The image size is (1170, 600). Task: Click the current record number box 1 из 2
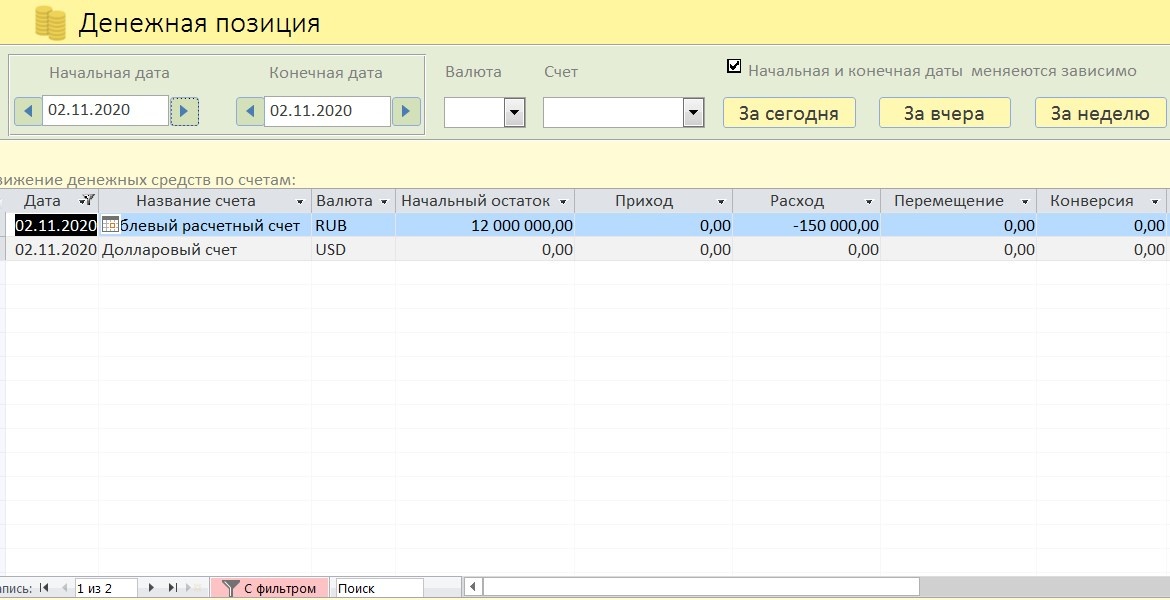click(x=106, y=588)
